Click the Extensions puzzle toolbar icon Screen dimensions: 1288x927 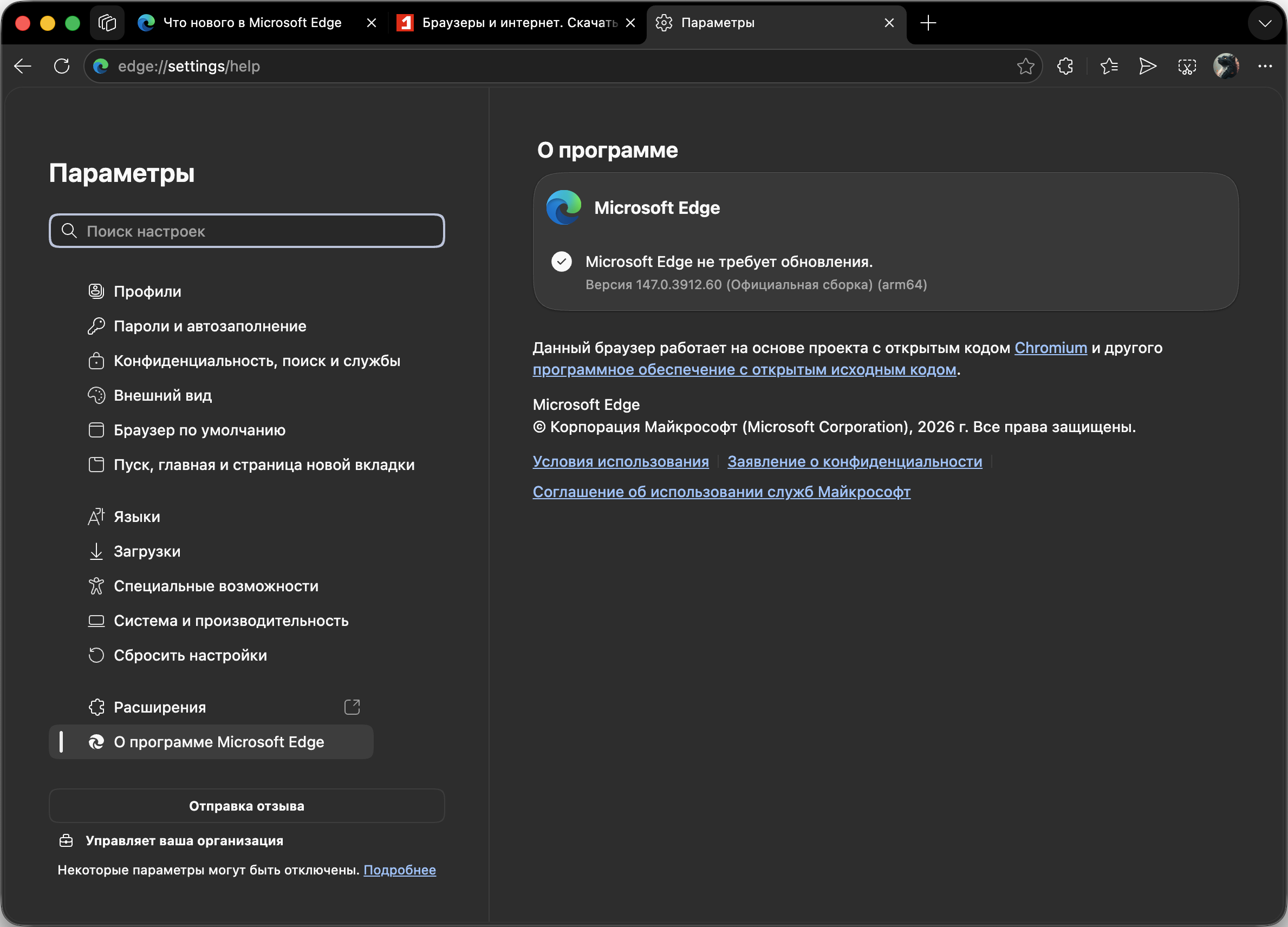[1065, 67]
